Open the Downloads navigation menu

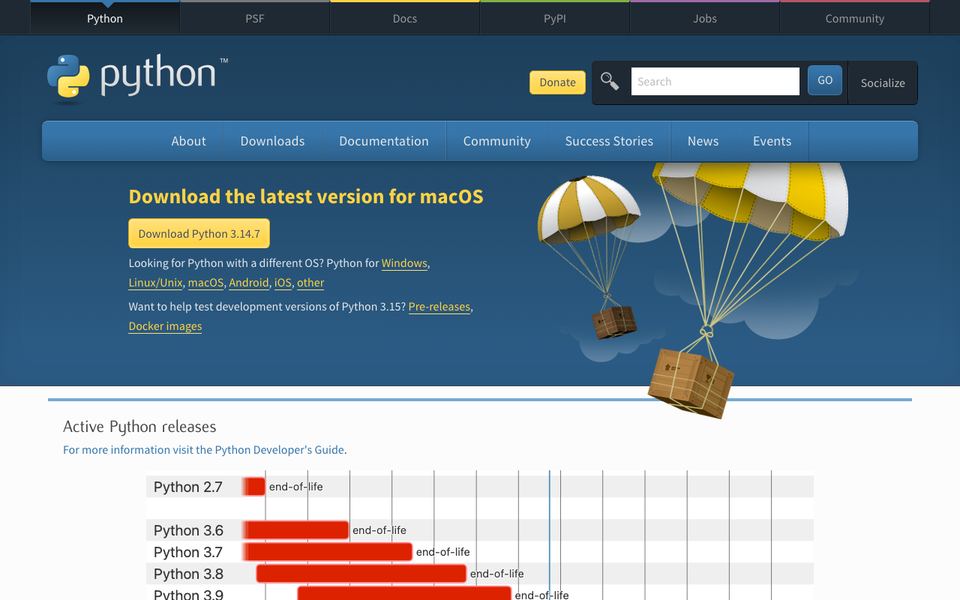pos(272,141)
